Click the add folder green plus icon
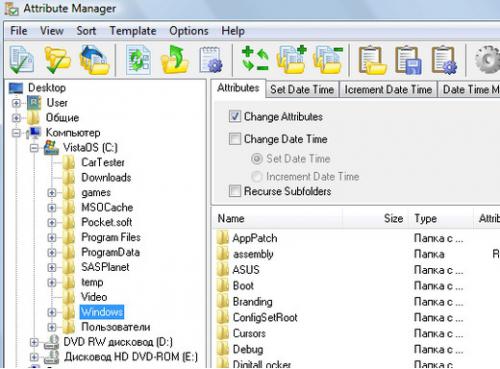500x369 pixels. [x=291, y=59]
